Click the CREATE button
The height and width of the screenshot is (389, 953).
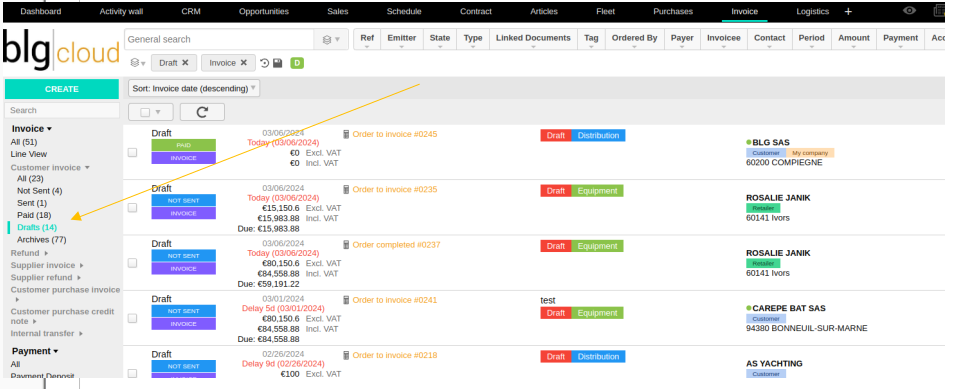(62, 89)
